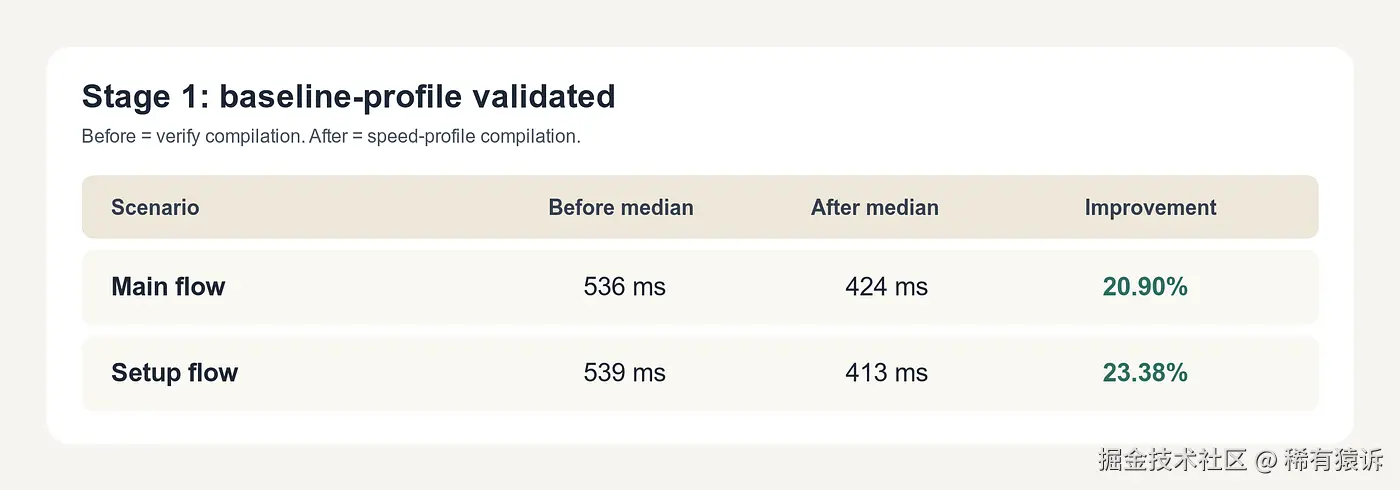
Task: Click the 539 ms before value
Action: coord(625,373)
